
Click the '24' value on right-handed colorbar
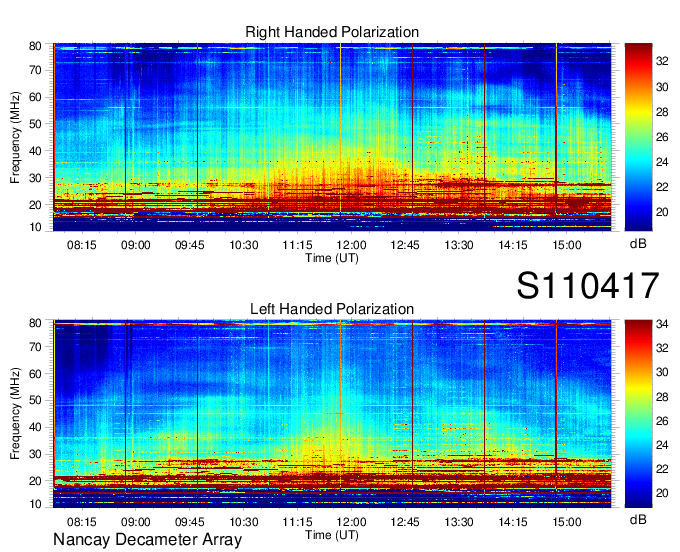tap(662, 162)
